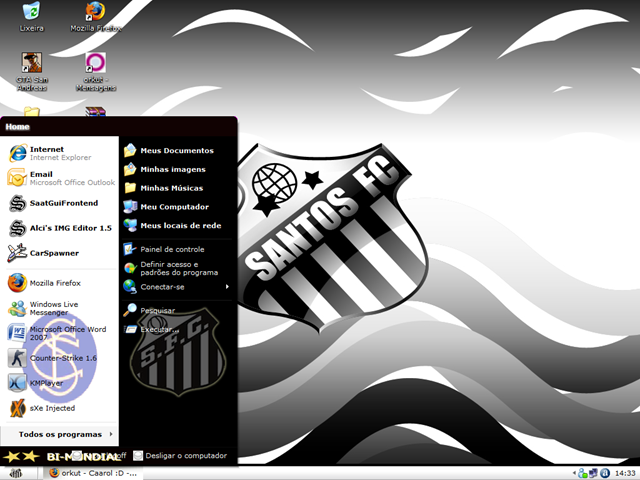
Task: Click the log off button
Action: (x=98, y=456)
